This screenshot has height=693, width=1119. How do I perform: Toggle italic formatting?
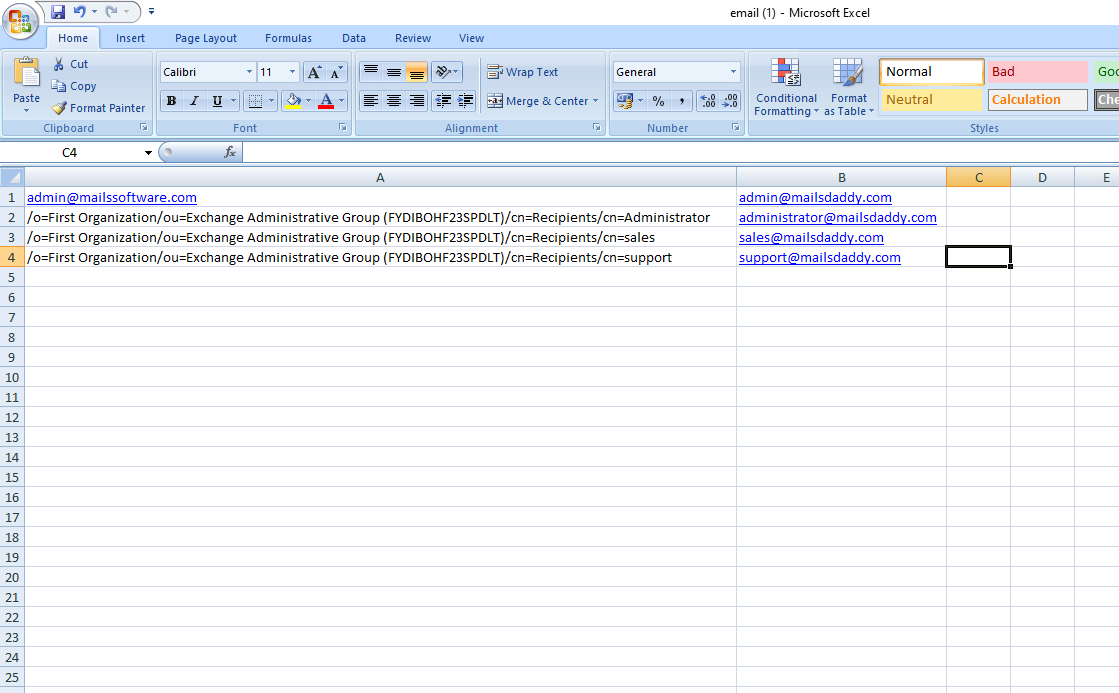pyautogui.click(x=193, y=101)
